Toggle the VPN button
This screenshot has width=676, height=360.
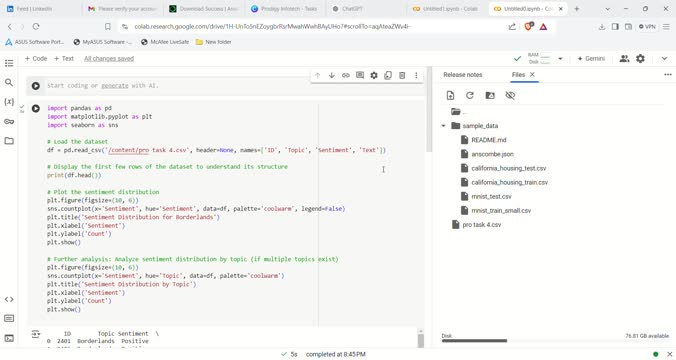[647, 27]
